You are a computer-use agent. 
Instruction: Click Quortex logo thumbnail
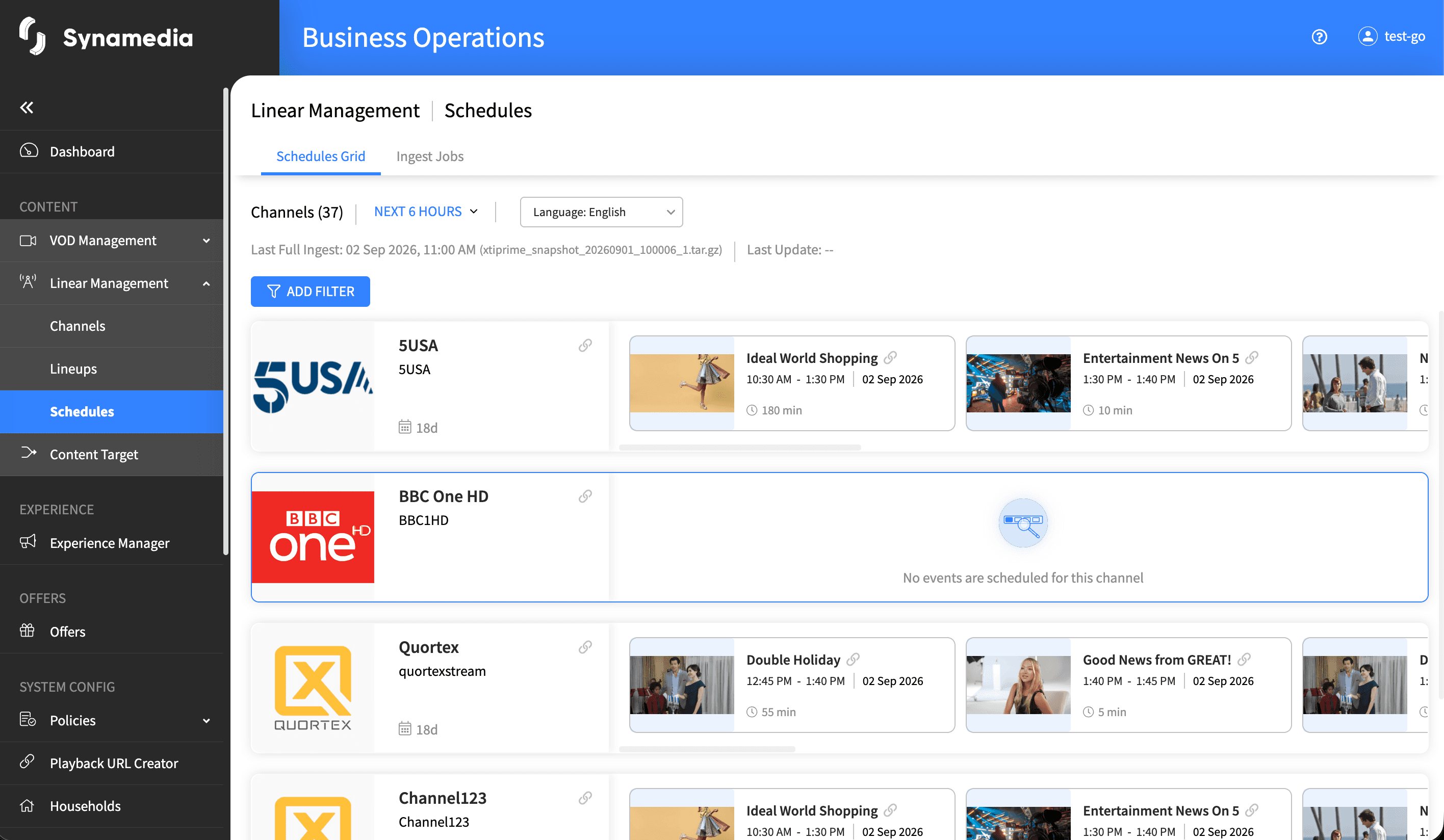point(313,688)
